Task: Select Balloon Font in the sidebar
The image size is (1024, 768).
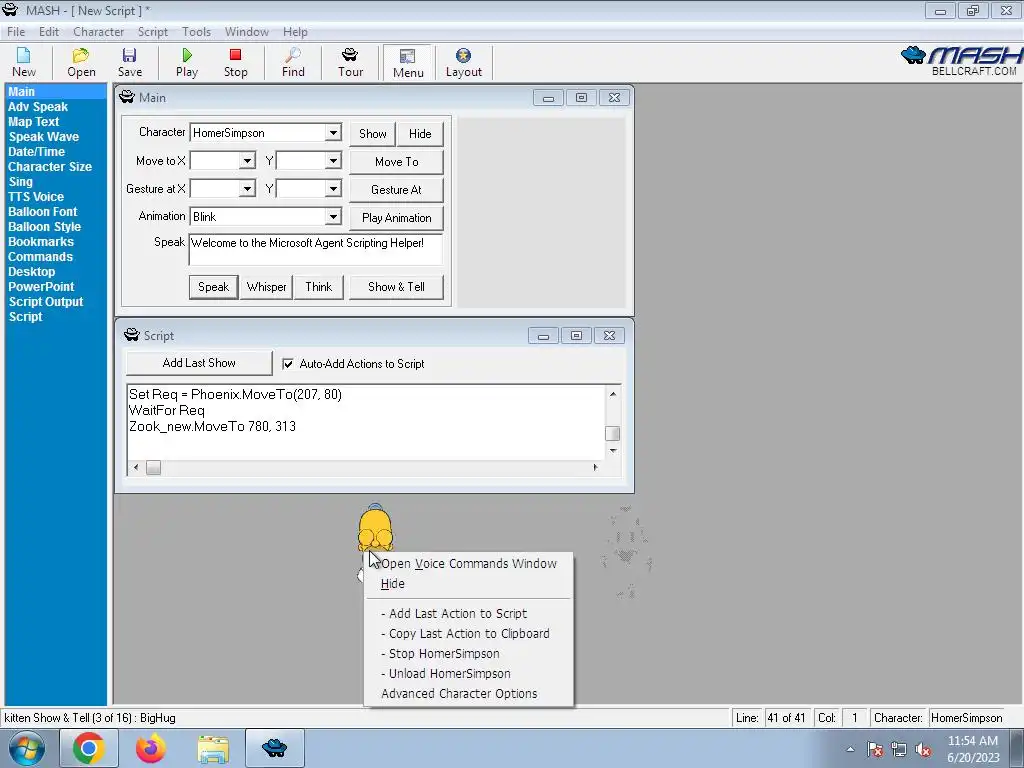Action: (42, 212)
